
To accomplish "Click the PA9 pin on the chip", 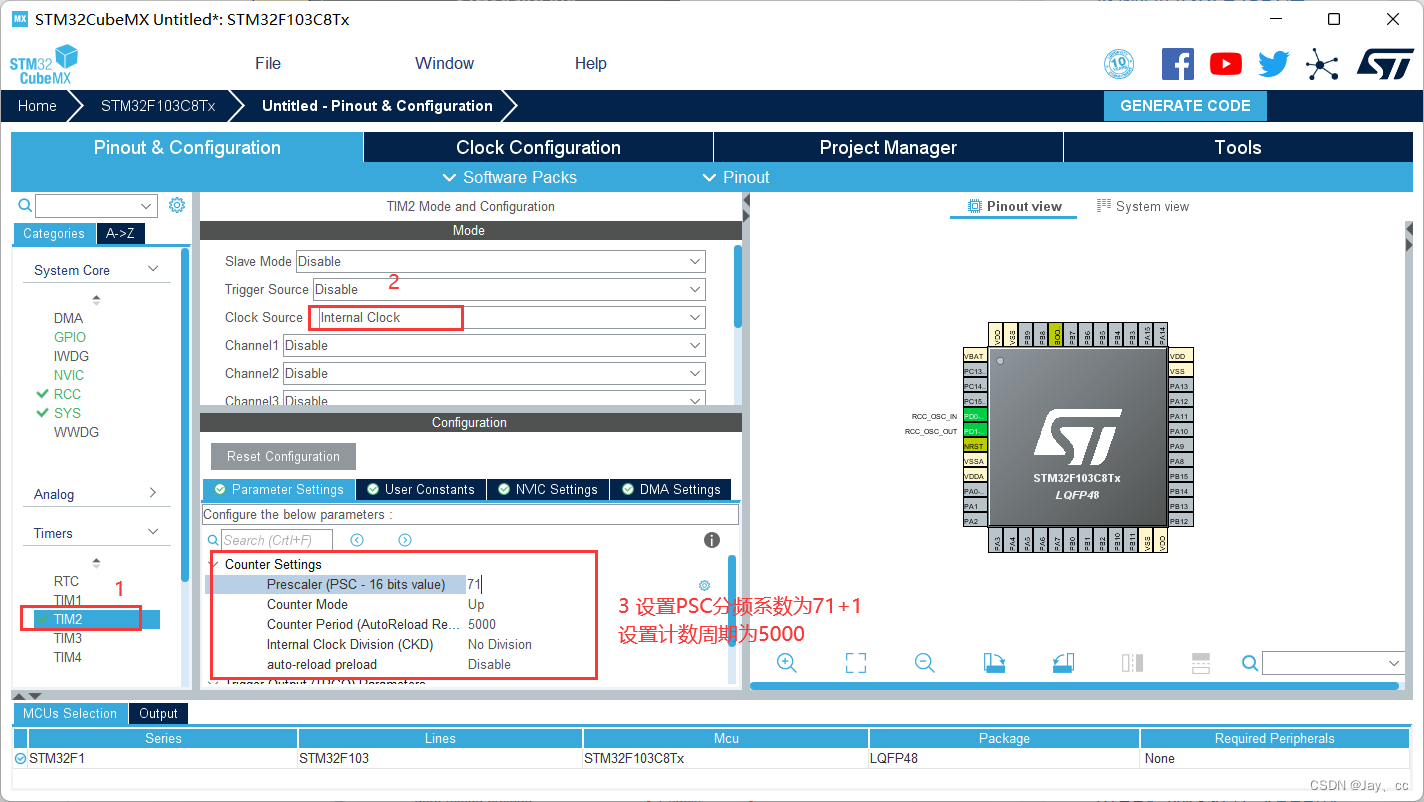I will 1180,446.
